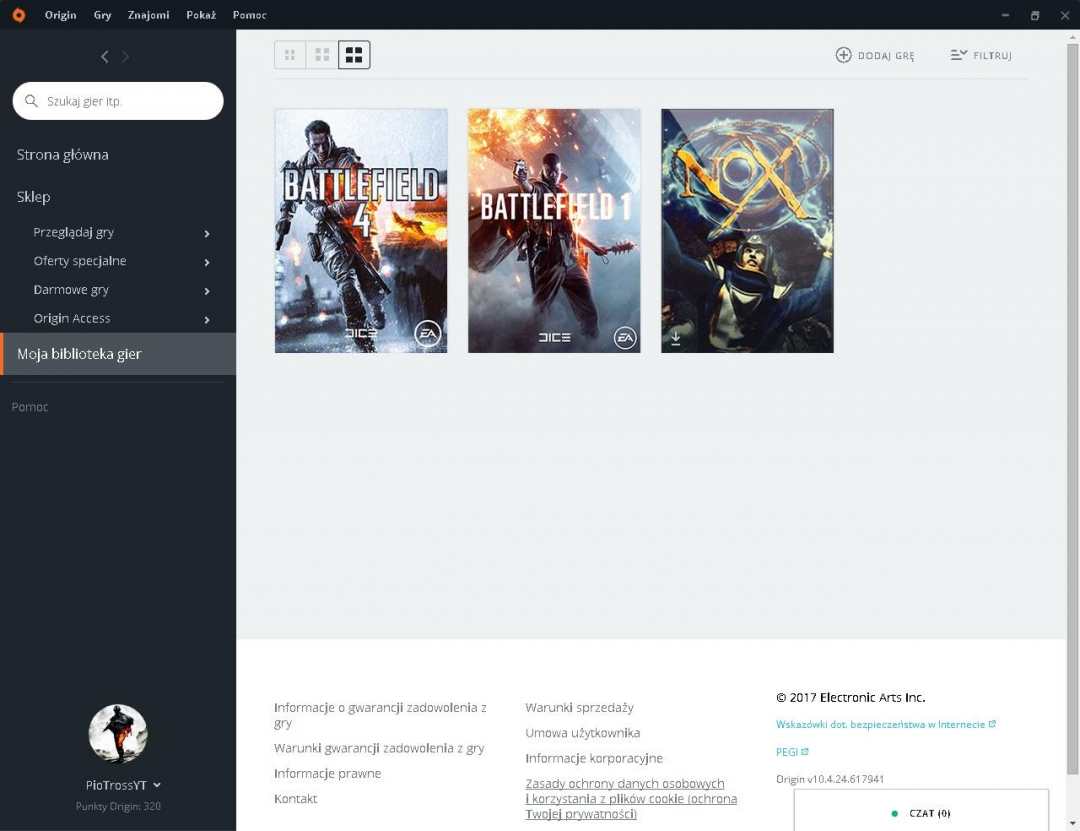Open the Znajomi menu
Image resolution: width=1080 pixels, height=831 pixels.
(148, 15)
